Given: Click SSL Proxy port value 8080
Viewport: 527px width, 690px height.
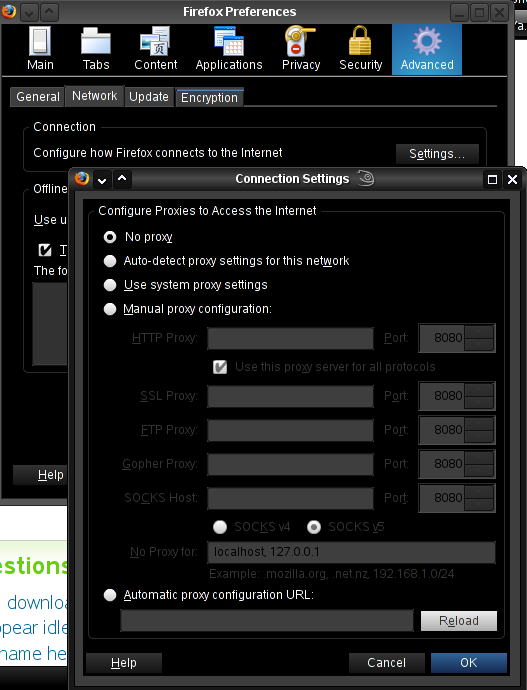Looking at the screenshot, I should (448, 396).
